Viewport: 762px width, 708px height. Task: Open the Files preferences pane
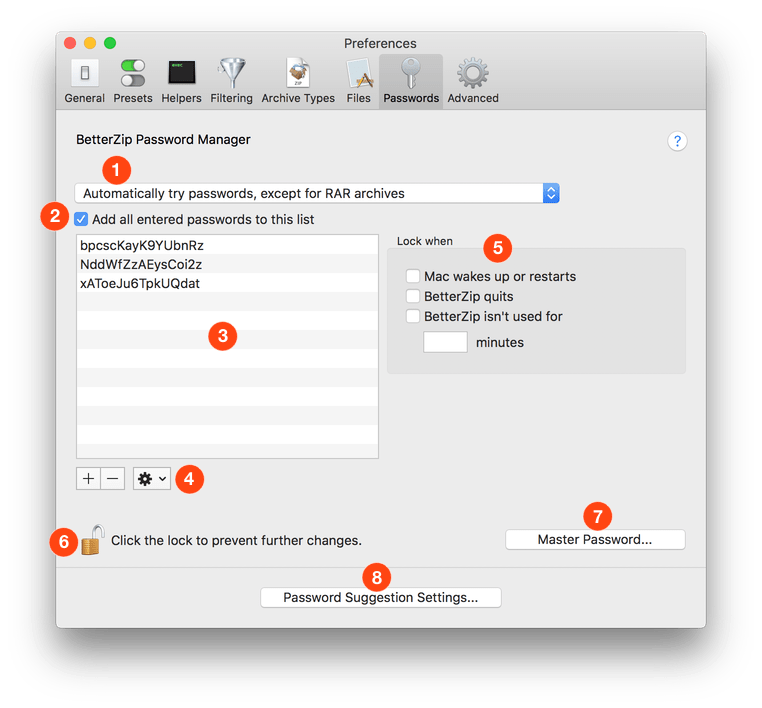pos(359,81)
